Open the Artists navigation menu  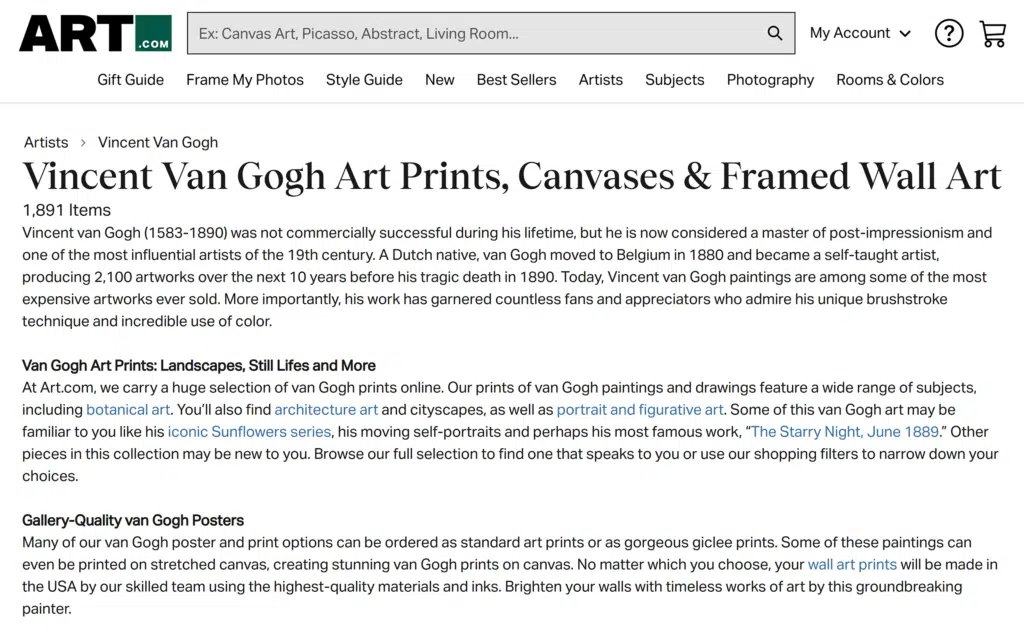pyautogui.click(x=600, y=80)
